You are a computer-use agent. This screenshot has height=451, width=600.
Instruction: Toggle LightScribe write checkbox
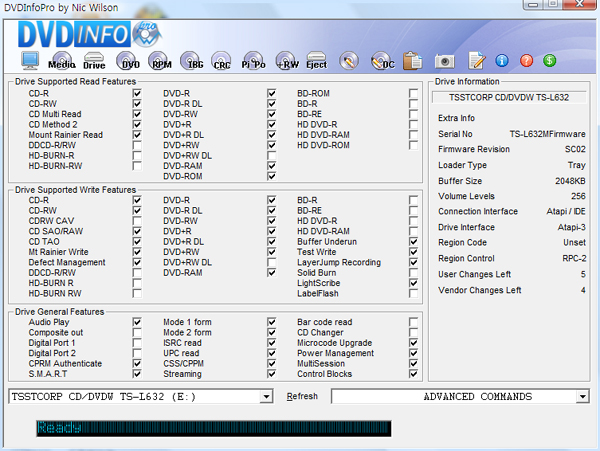point(413,283)
